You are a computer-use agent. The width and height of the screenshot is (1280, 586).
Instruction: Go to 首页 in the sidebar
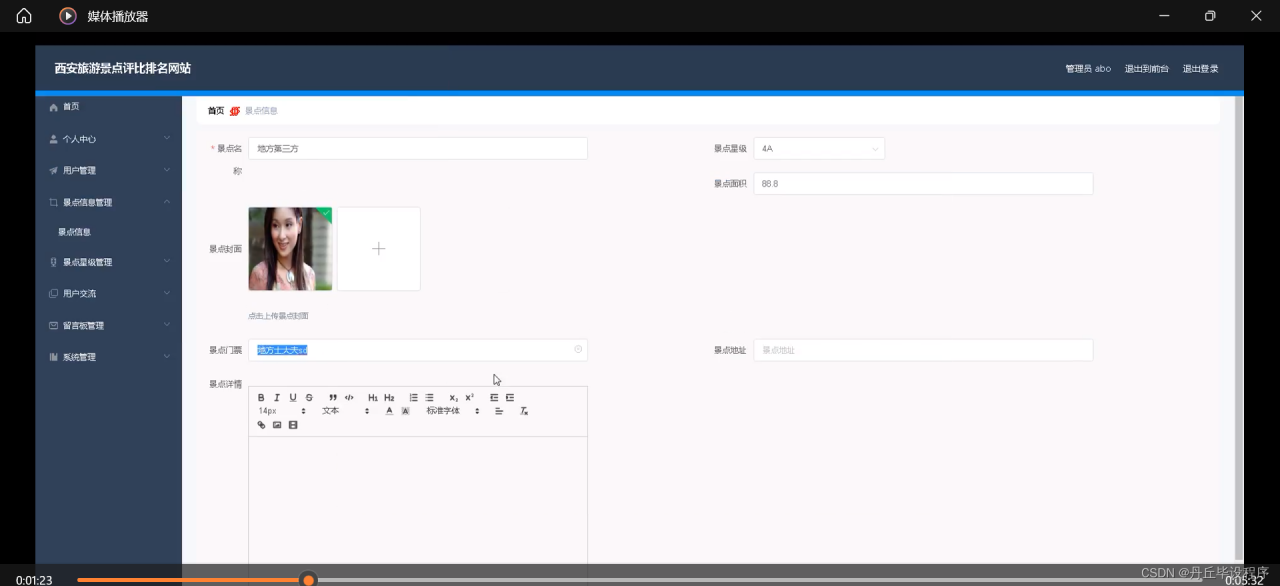pos(70,107)
